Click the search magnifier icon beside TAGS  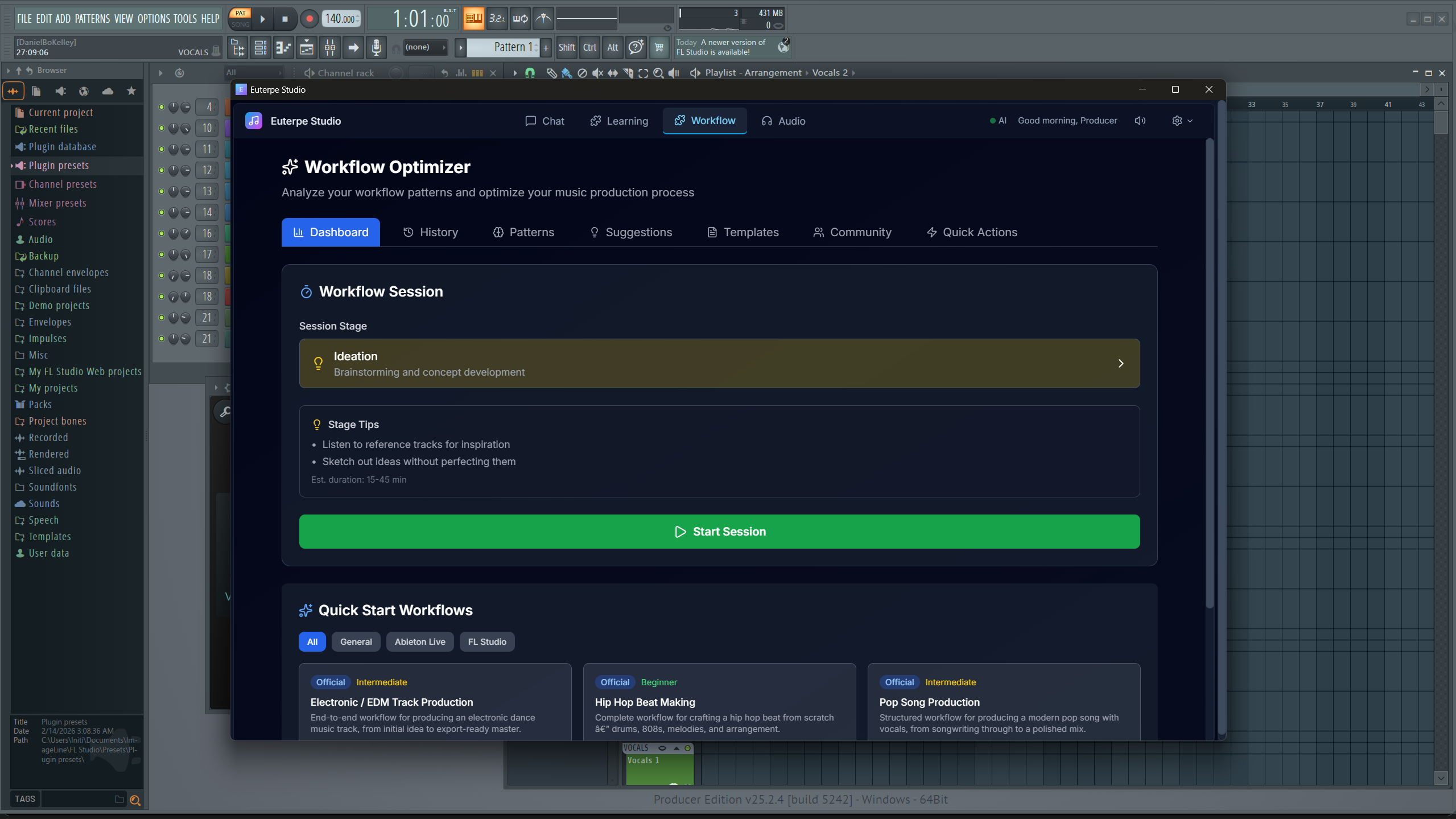click(135, 800)
